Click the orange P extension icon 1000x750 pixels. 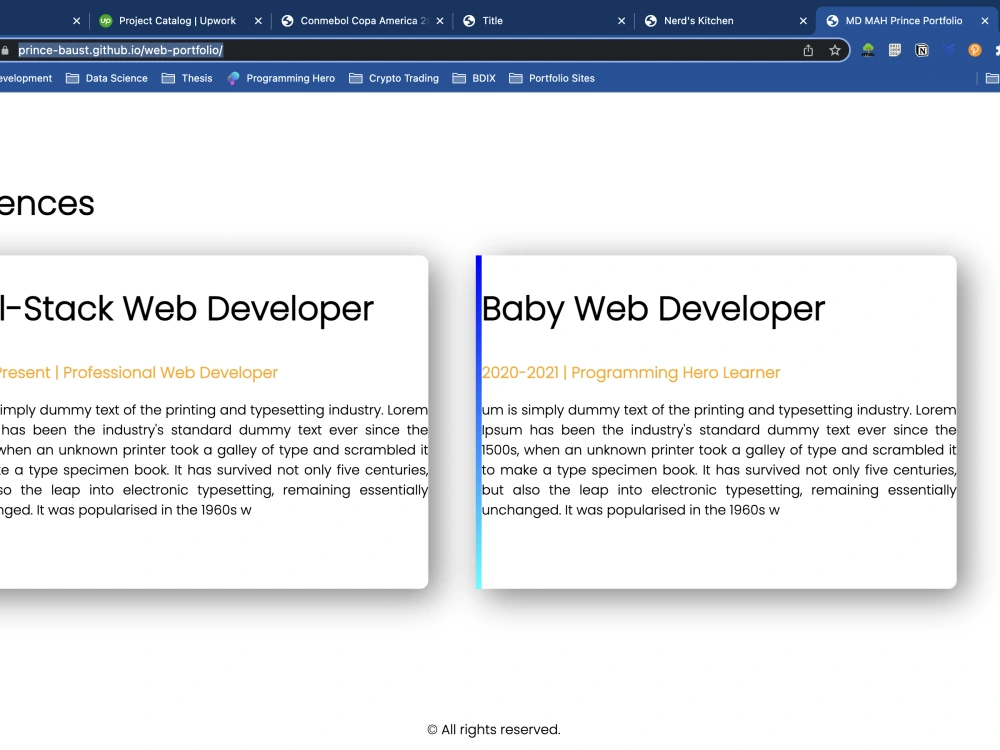point(974,50)
